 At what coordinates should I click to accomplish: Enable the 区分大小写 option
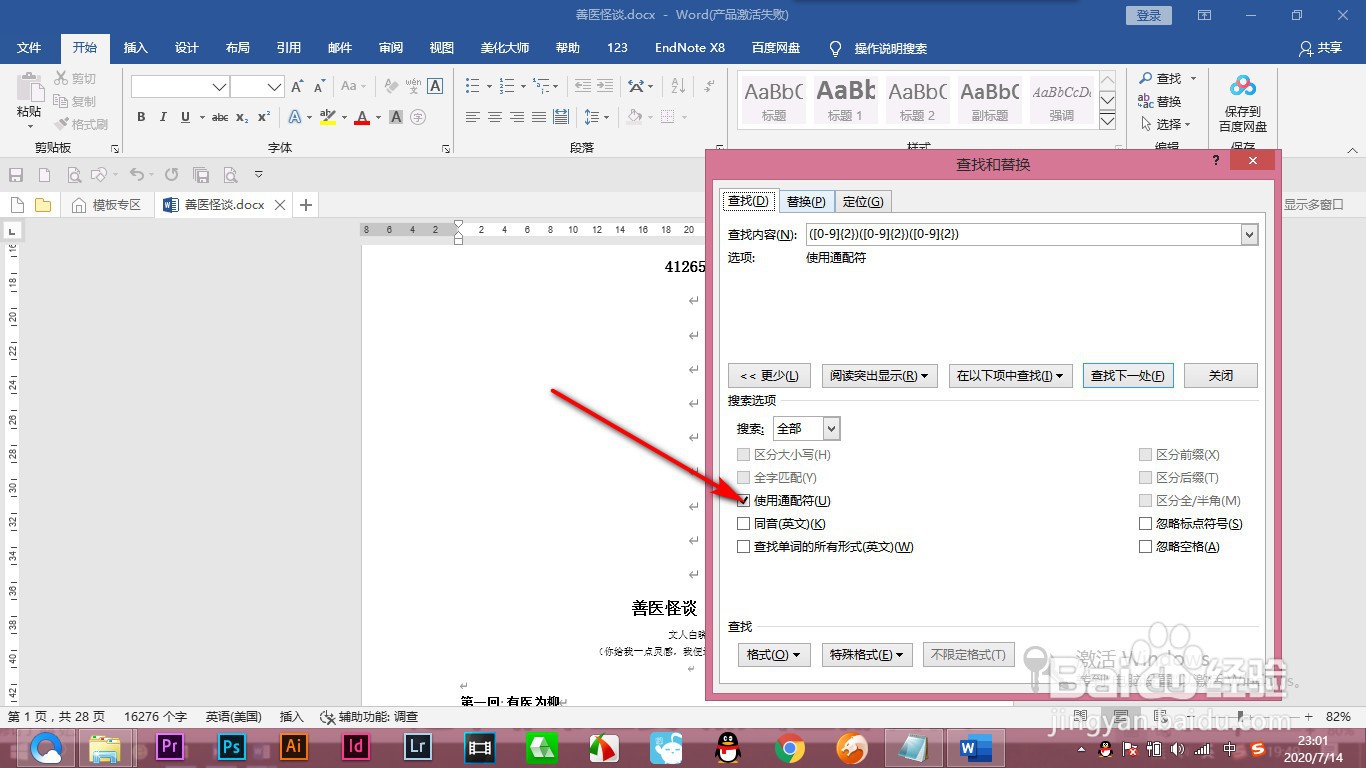[743, 454]
